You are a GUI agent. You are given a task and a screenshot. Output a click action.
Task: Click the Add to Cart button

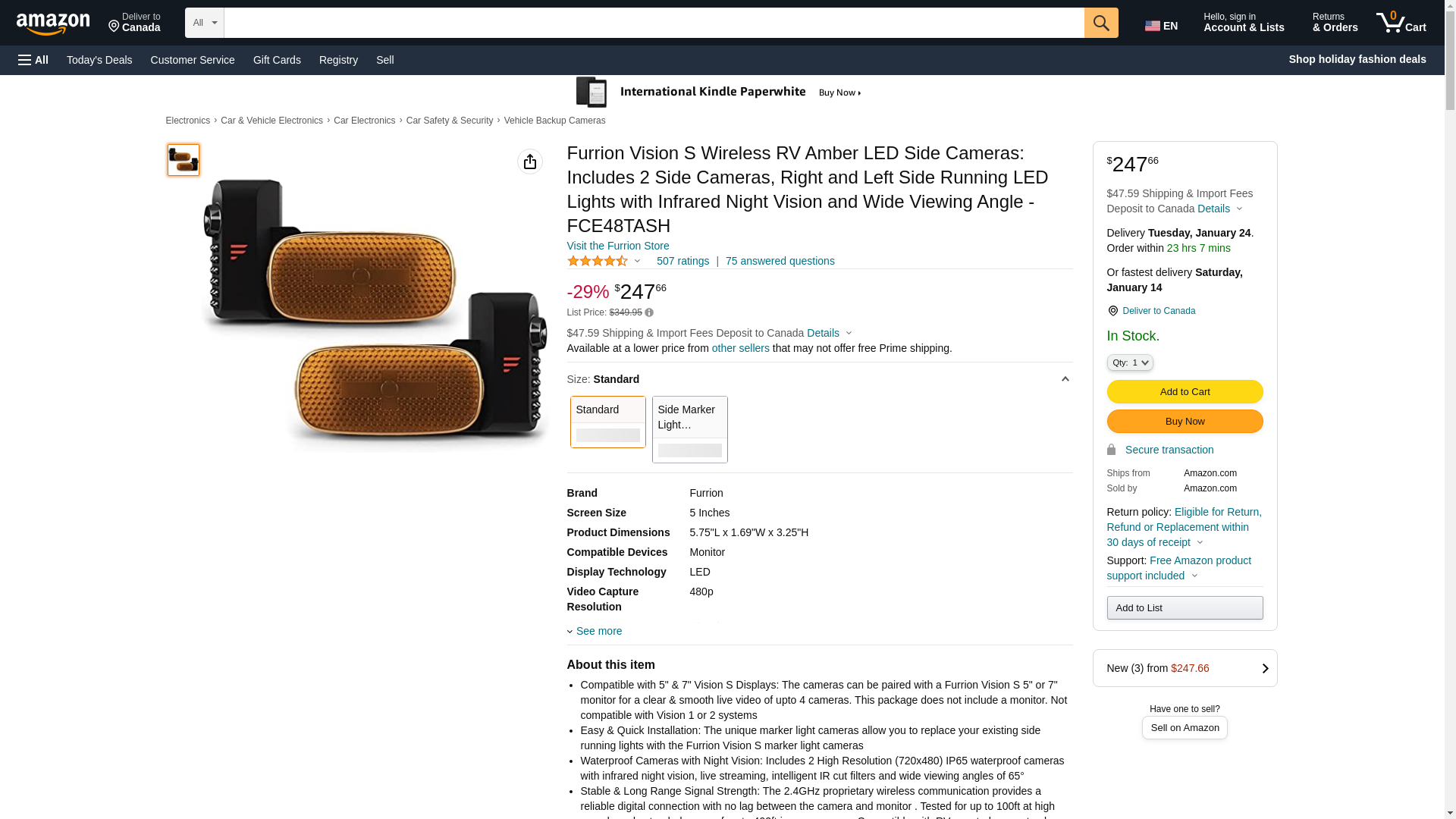pyautogui.click(x=1185, y=392)
